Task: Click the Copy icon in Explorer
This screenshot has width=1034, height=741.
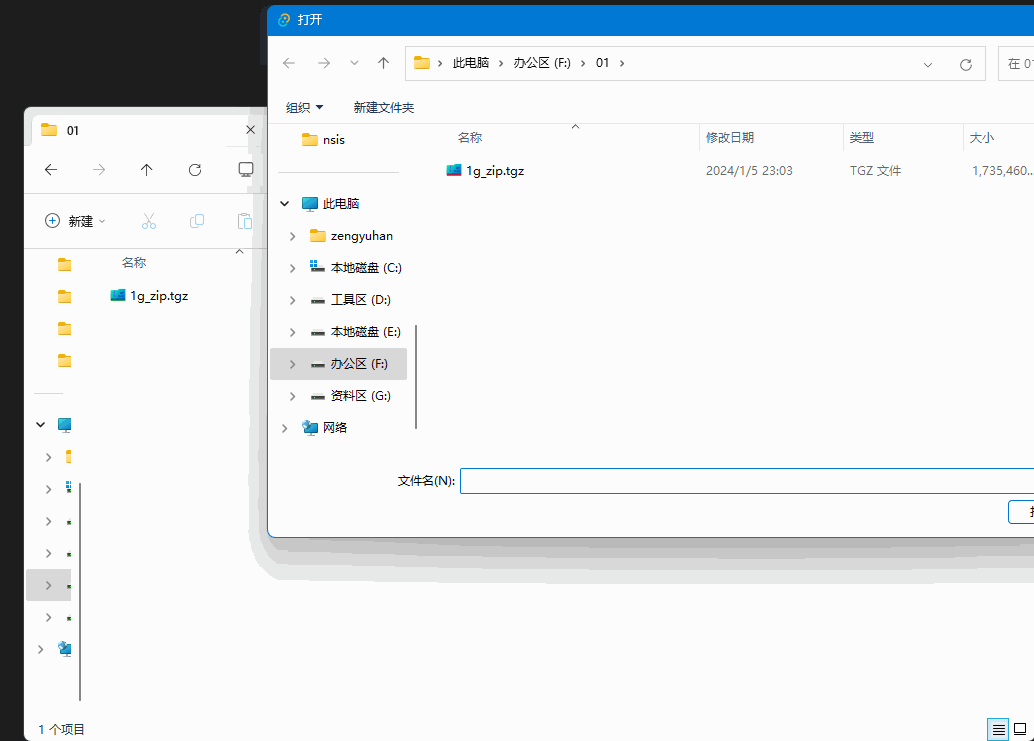Action: point(197,221)
